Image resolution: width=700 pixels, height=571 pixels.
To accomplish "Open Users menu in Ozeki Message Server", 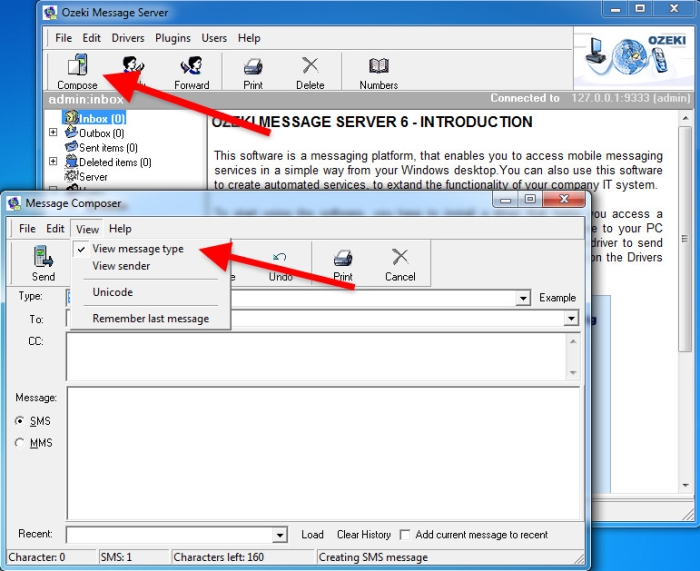I will click(214, 38).
